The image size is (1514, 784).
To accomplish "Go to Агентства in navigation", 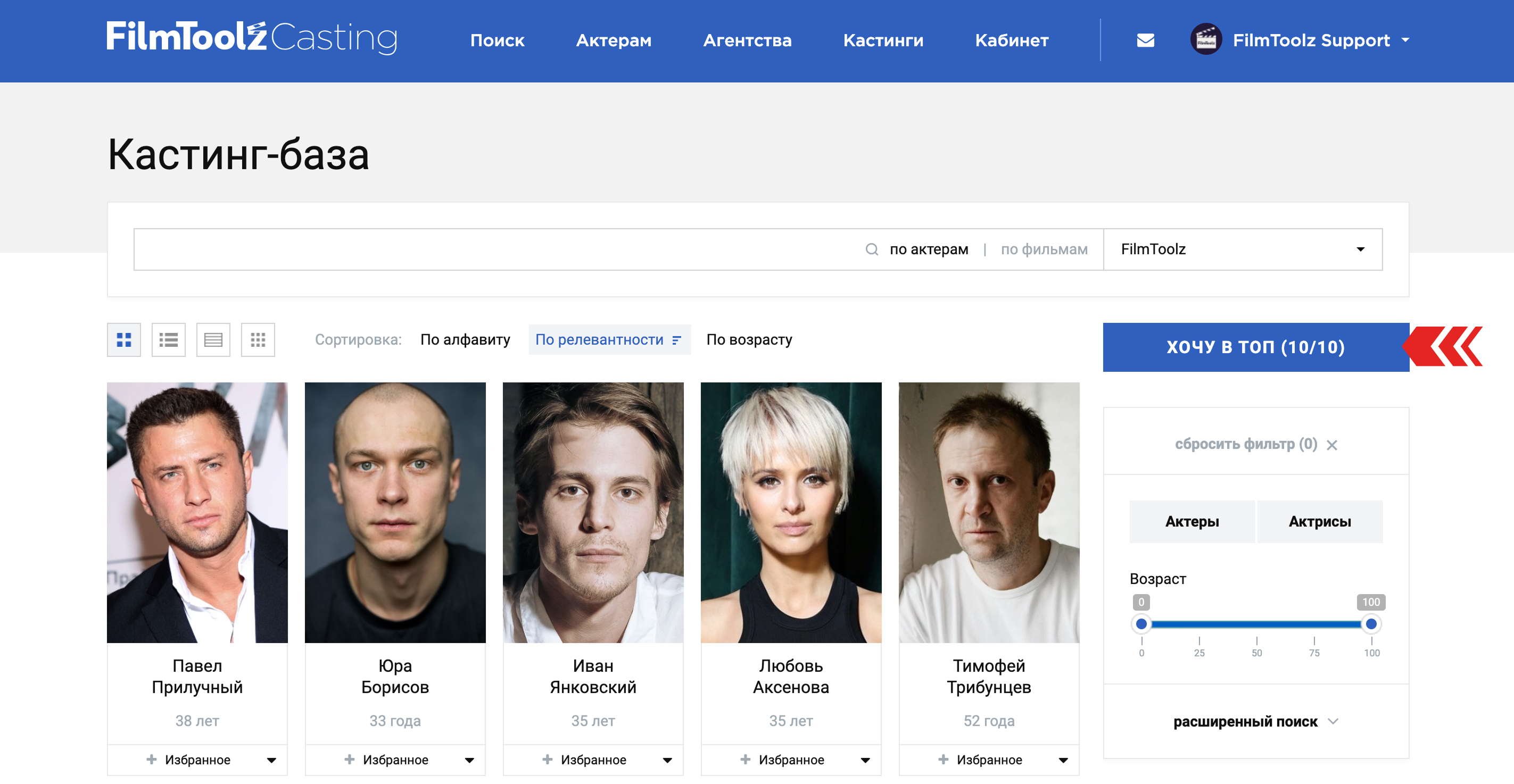I will click(x=747, y=40).
